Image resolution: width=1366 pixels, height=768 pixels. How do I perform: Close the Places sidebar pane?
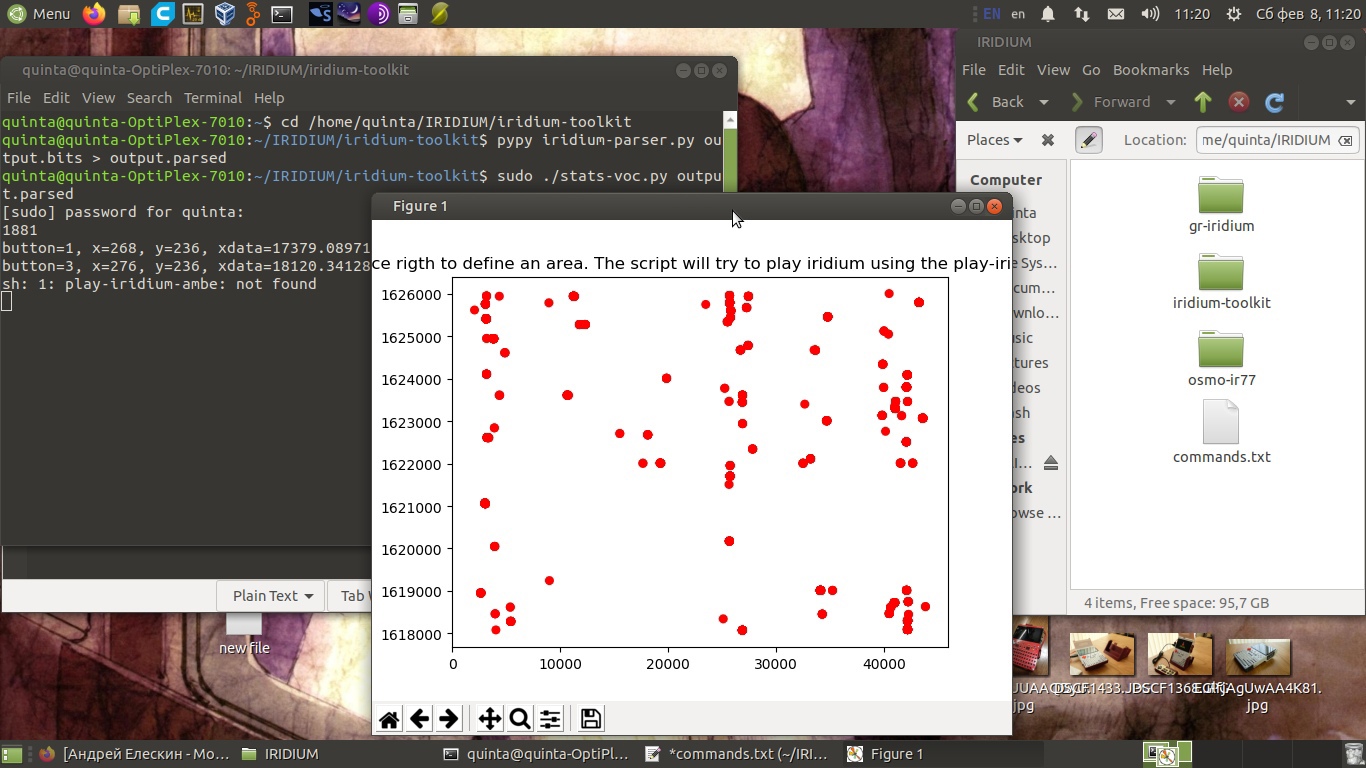coord(1048,140)
